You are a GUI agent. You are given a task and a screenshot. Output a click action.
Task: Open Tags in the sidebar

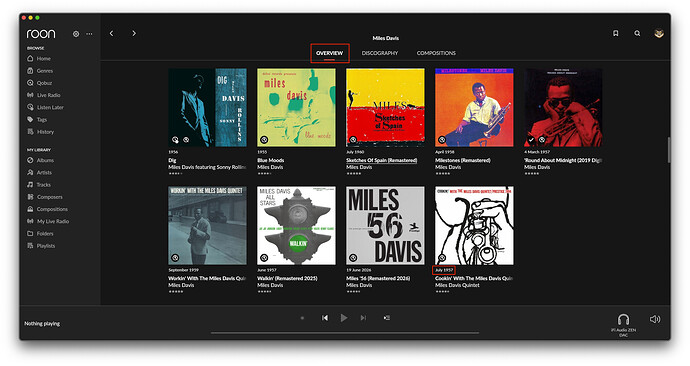point(37,120)
